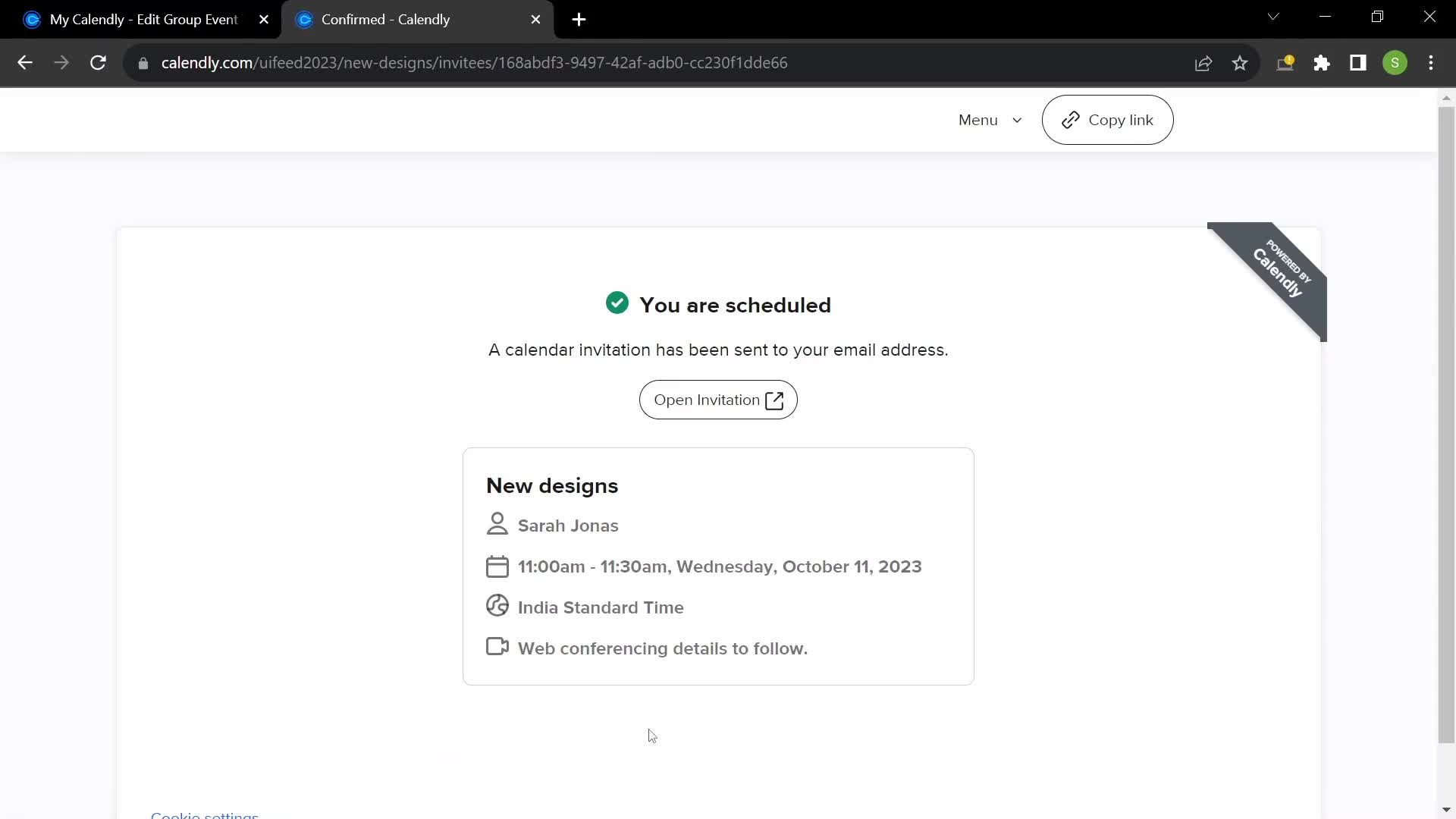Click the Copy link button

click(x=1108, y=120)
